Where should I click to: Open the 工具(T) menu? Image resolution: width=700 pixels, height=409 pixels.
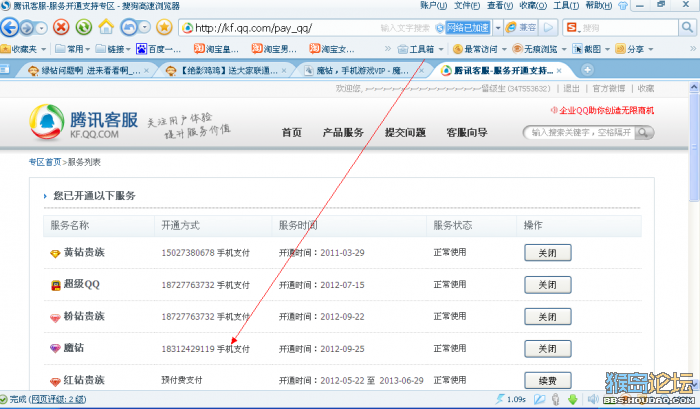[566, 5]
